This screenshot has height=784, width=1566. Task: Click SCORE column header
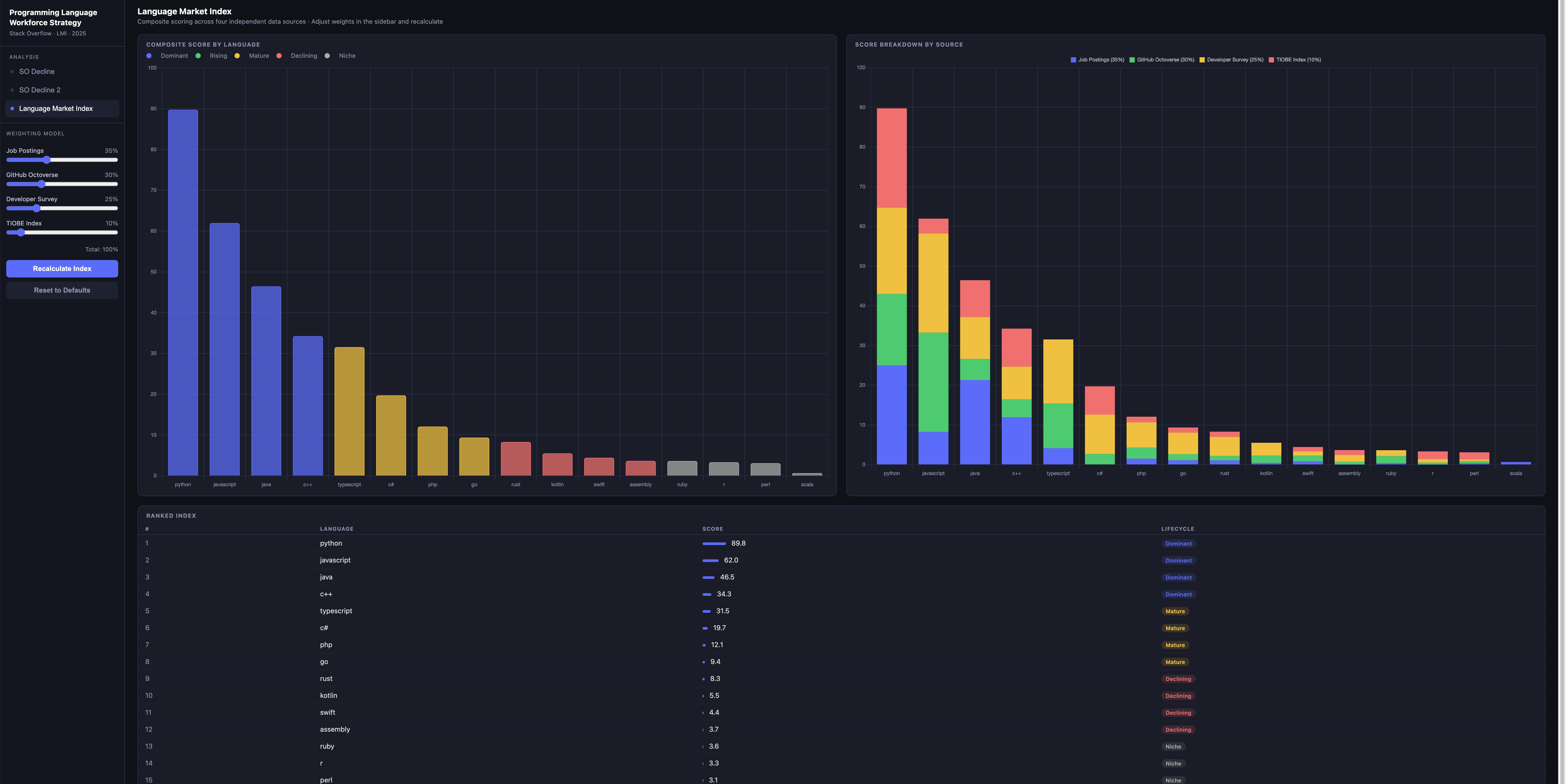tap(712, 529)
